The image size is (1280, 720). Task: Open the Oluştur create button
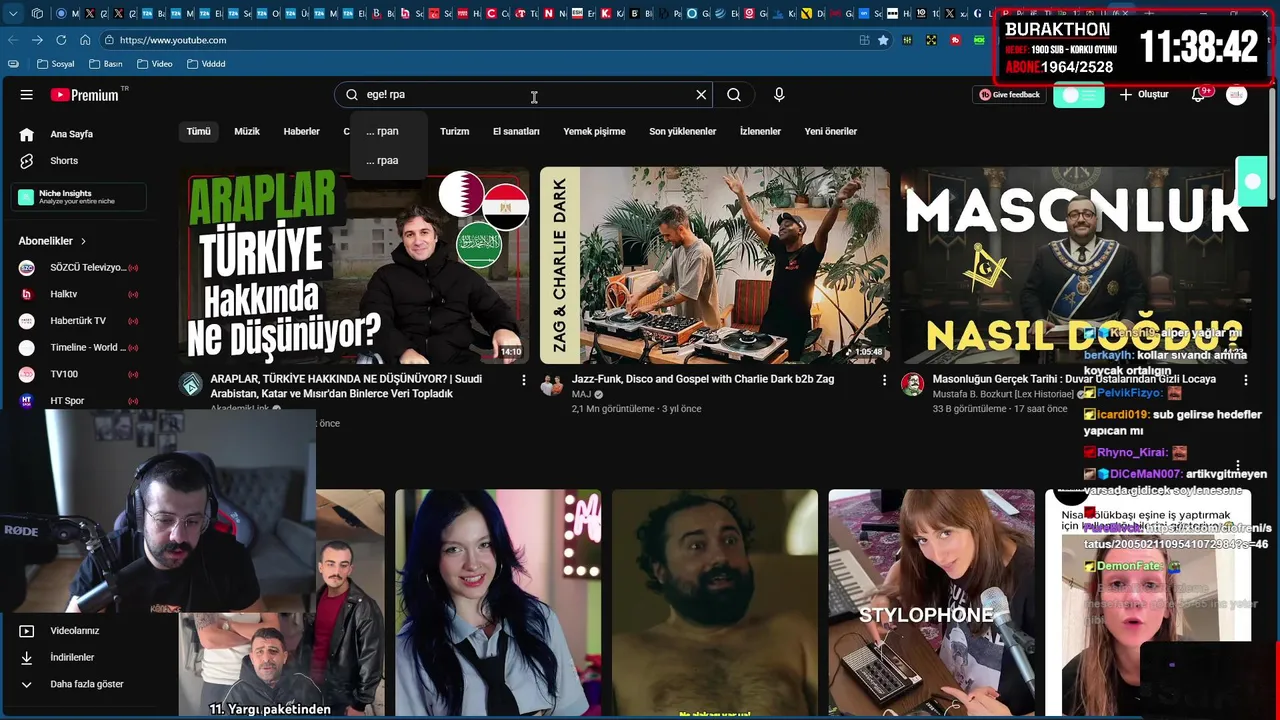click(x=1144, y=95)
